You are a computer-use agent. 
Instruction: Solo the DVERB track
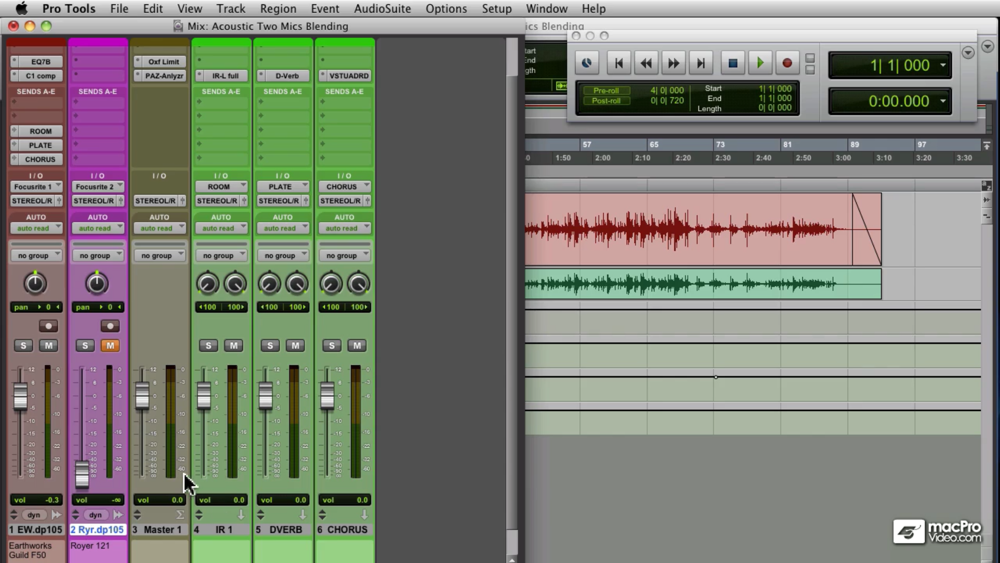coord(270,346)
